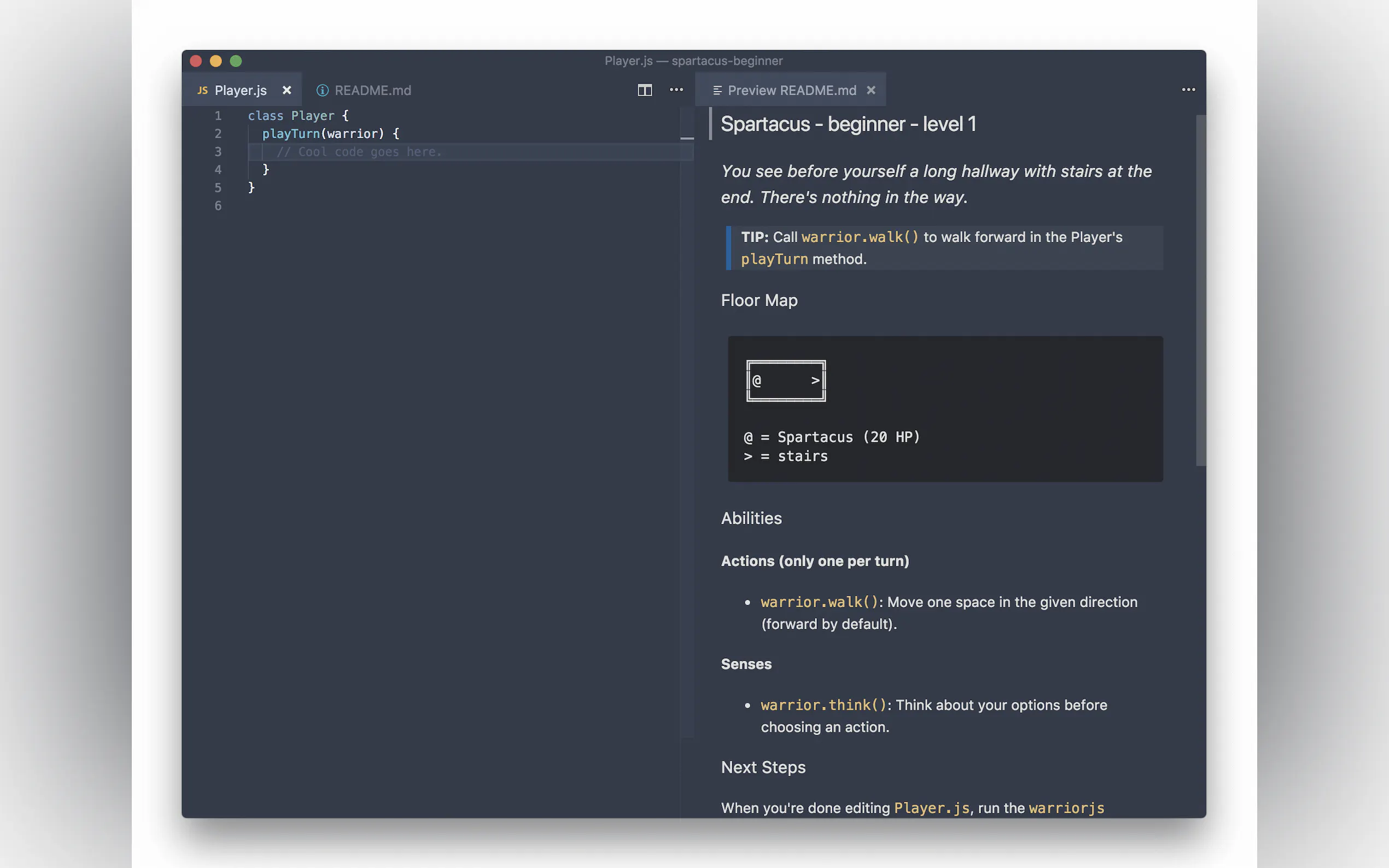The image size is (1389, 868).
Task: Click the JS file icon on Player.js tab
Action: [x=202, y=90]
